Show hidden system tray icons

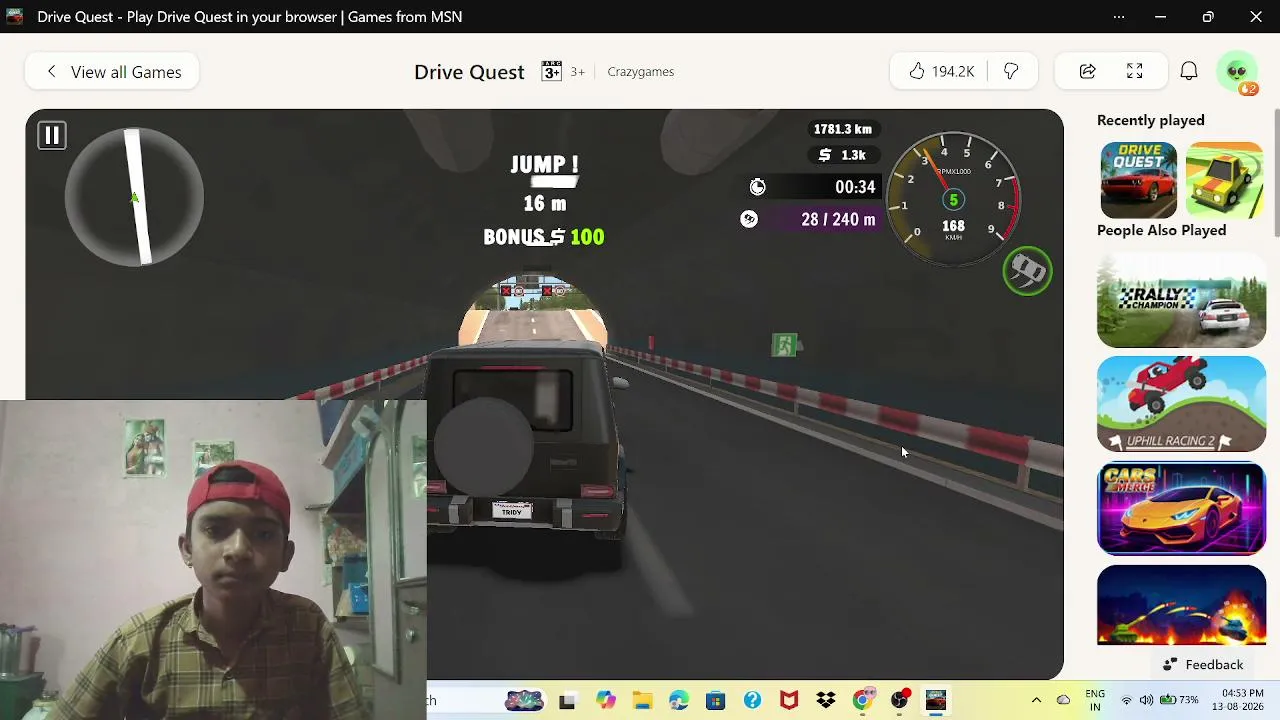click(1036, 700)
